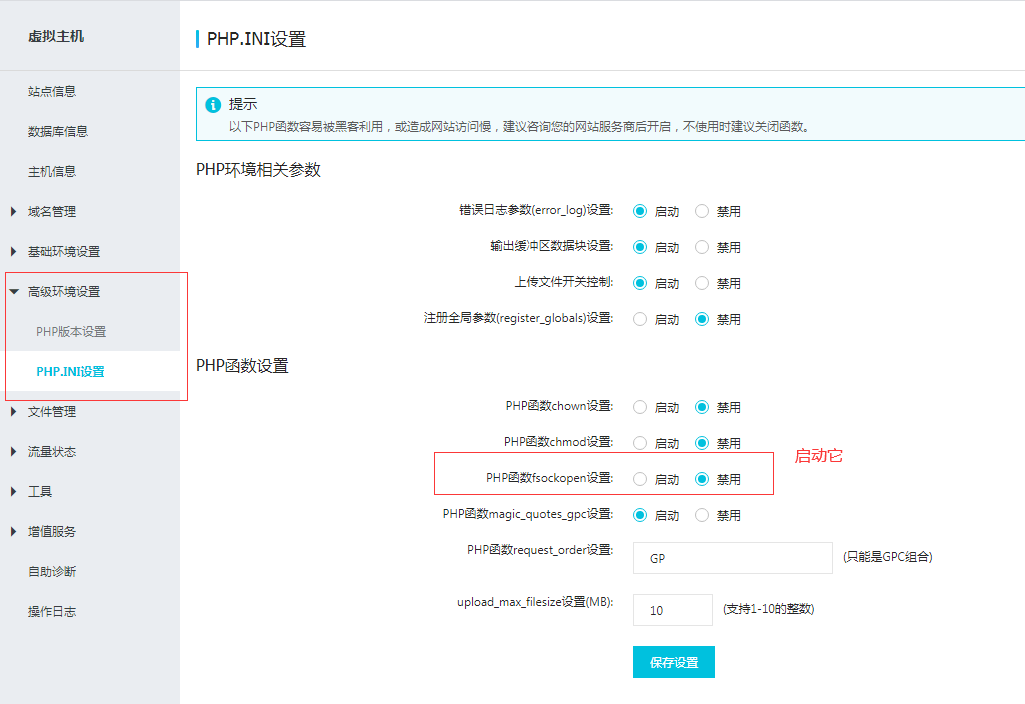Disable the error_log setting
The width and height of the screenshot is (1025, 704).
click(703, 211)
